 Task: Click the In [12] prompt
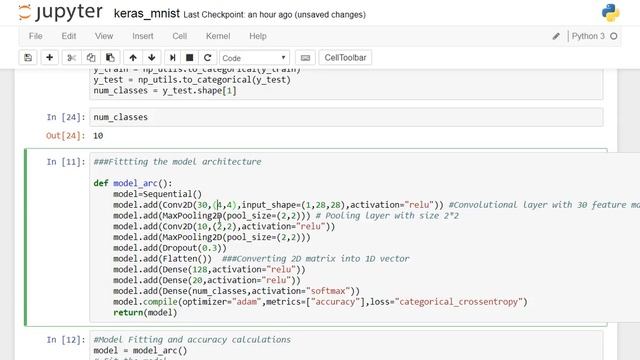(65, 340)
